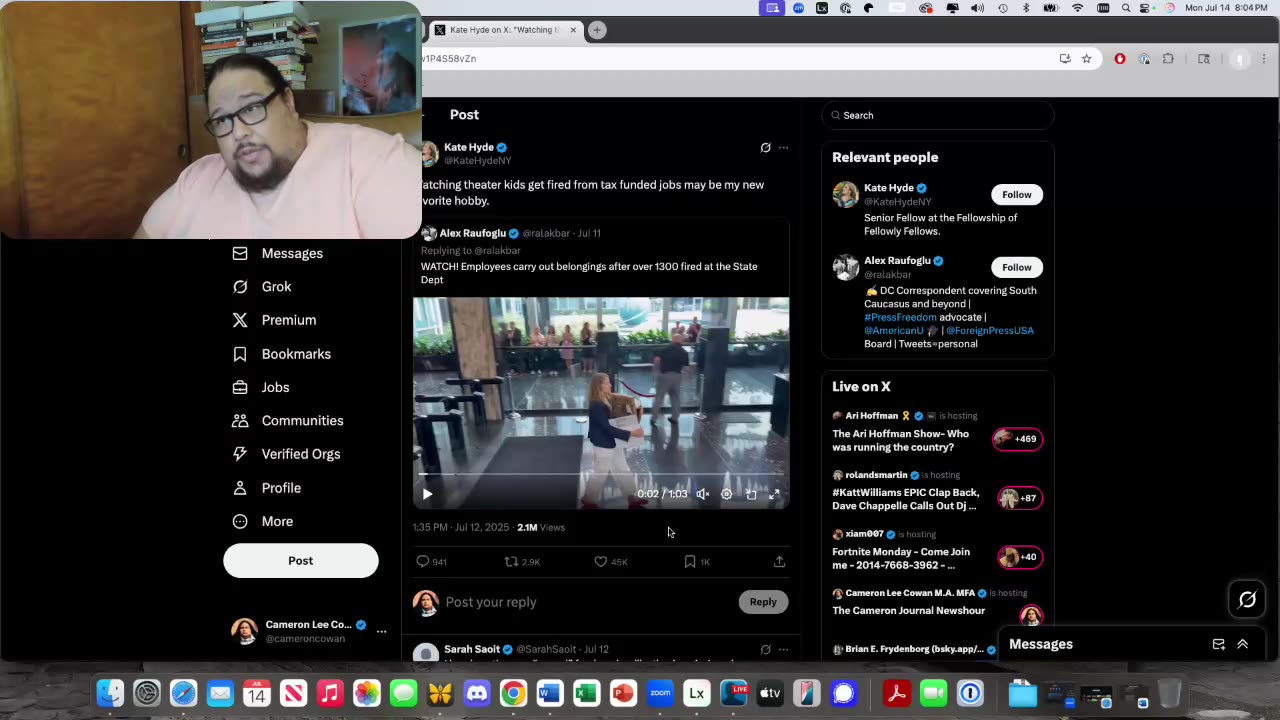Open Spotlight search in the menu bar
Viewport: 1280px width, 720px height.
(1127, 8)
